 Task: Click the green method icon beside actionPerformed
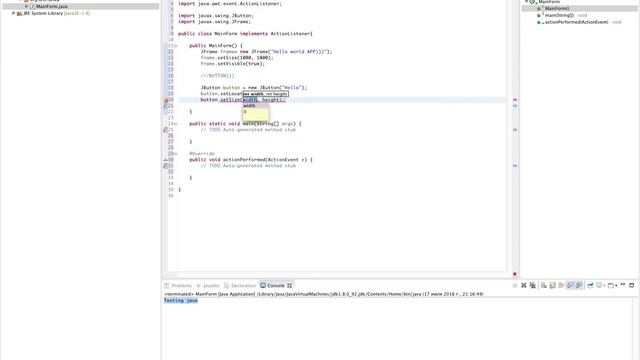point(539,22)
